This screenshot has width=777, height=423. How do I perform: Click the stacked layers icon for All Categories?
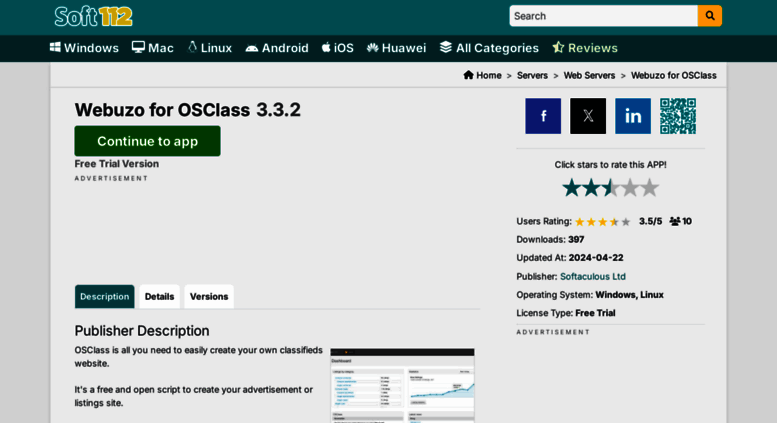pyautogui.click(x=446, y=47)
